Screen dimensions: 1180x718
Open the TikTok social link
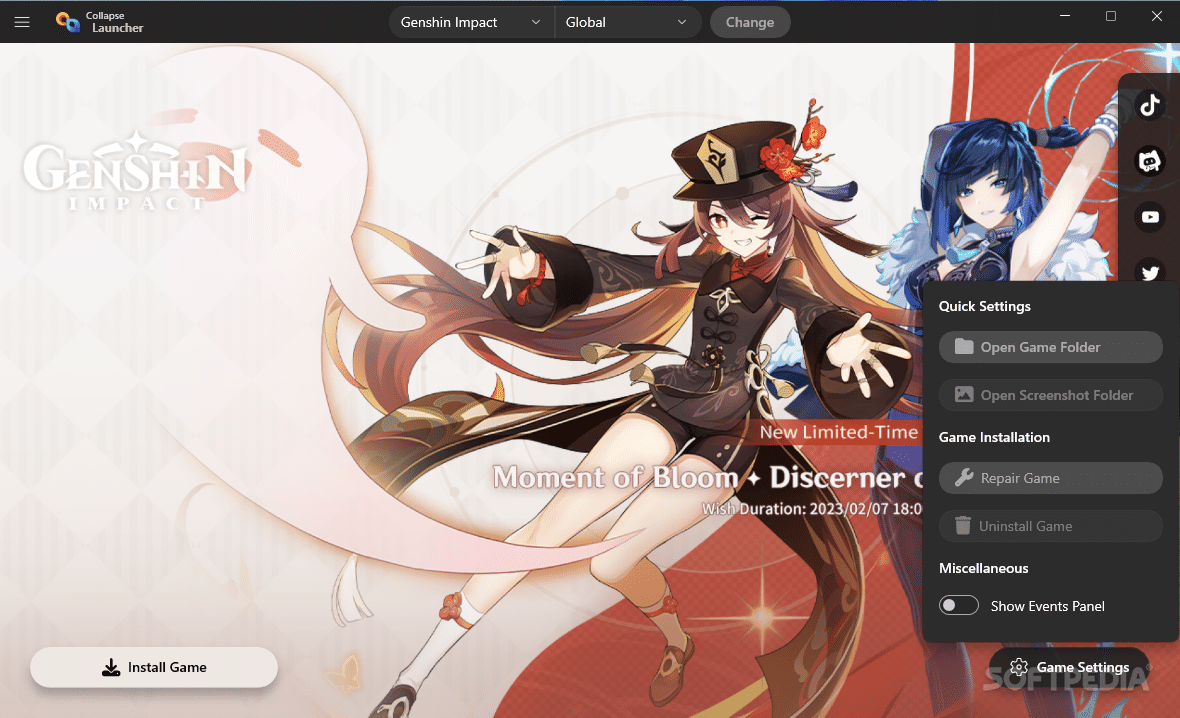(1149, 105)
